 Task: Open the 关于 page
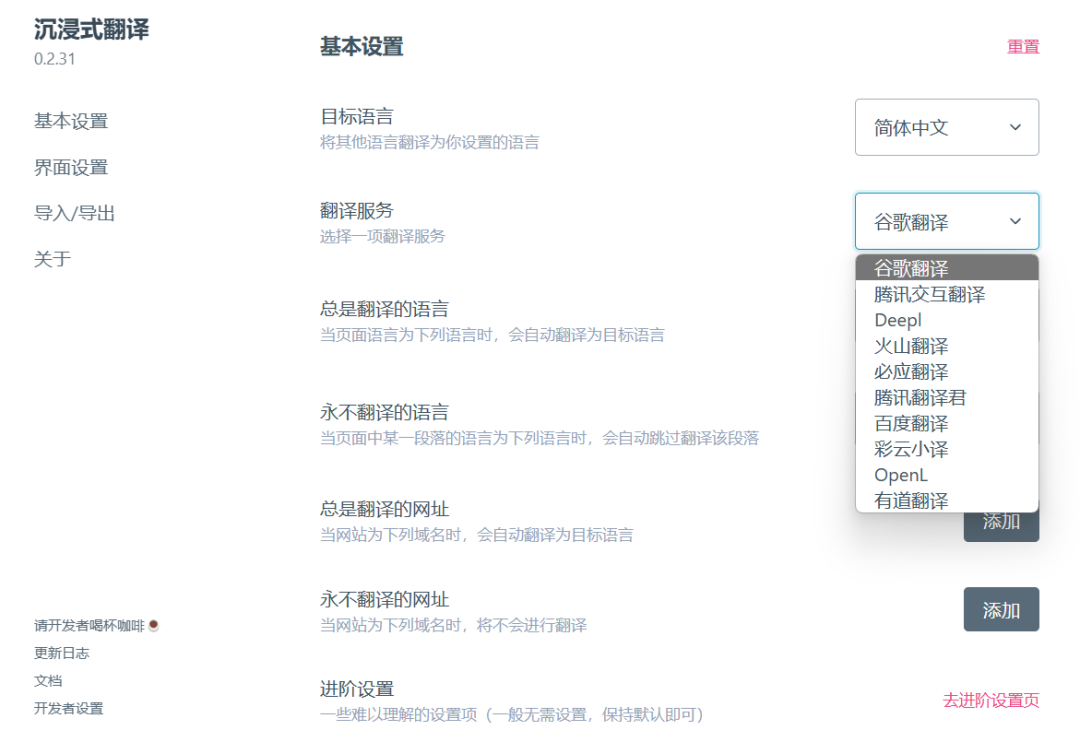coord(52,259)
